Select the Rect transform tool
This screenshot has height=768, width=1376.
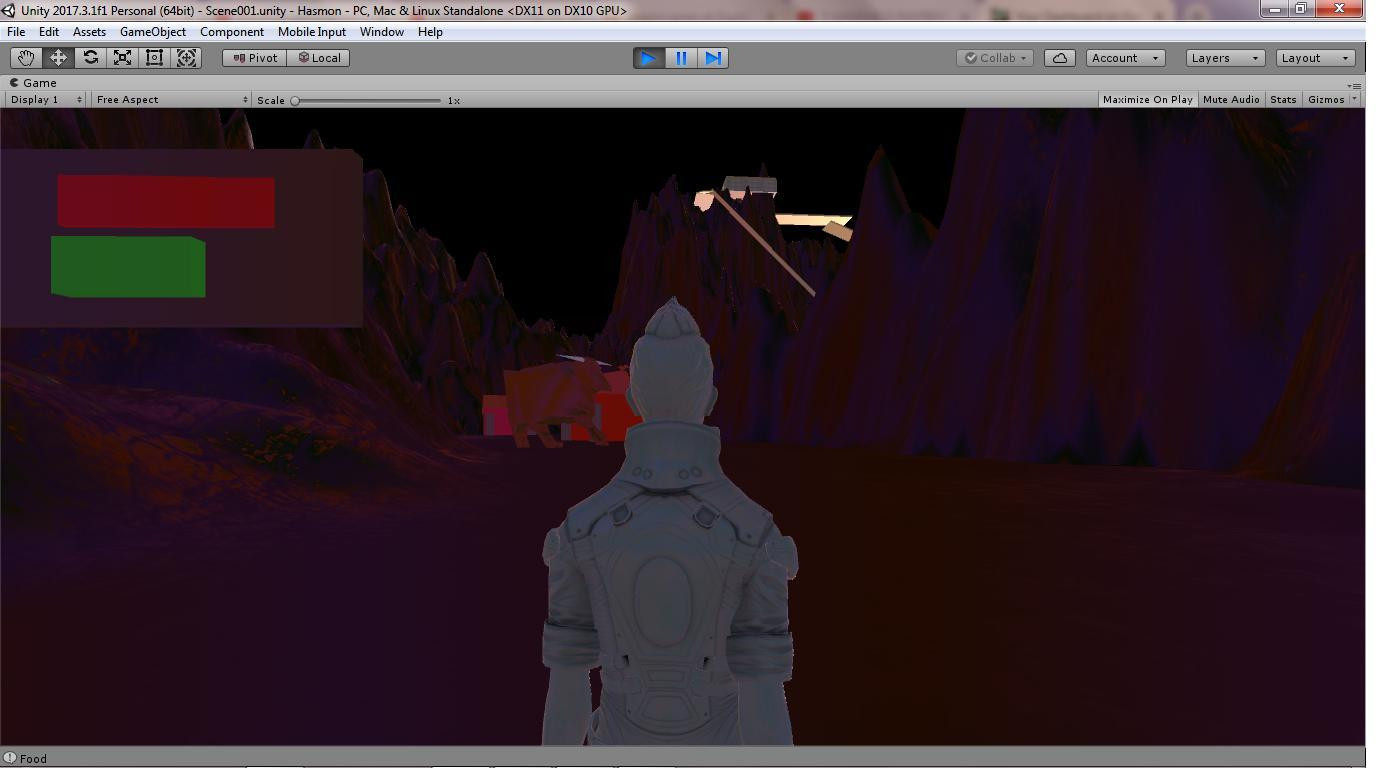154,58
